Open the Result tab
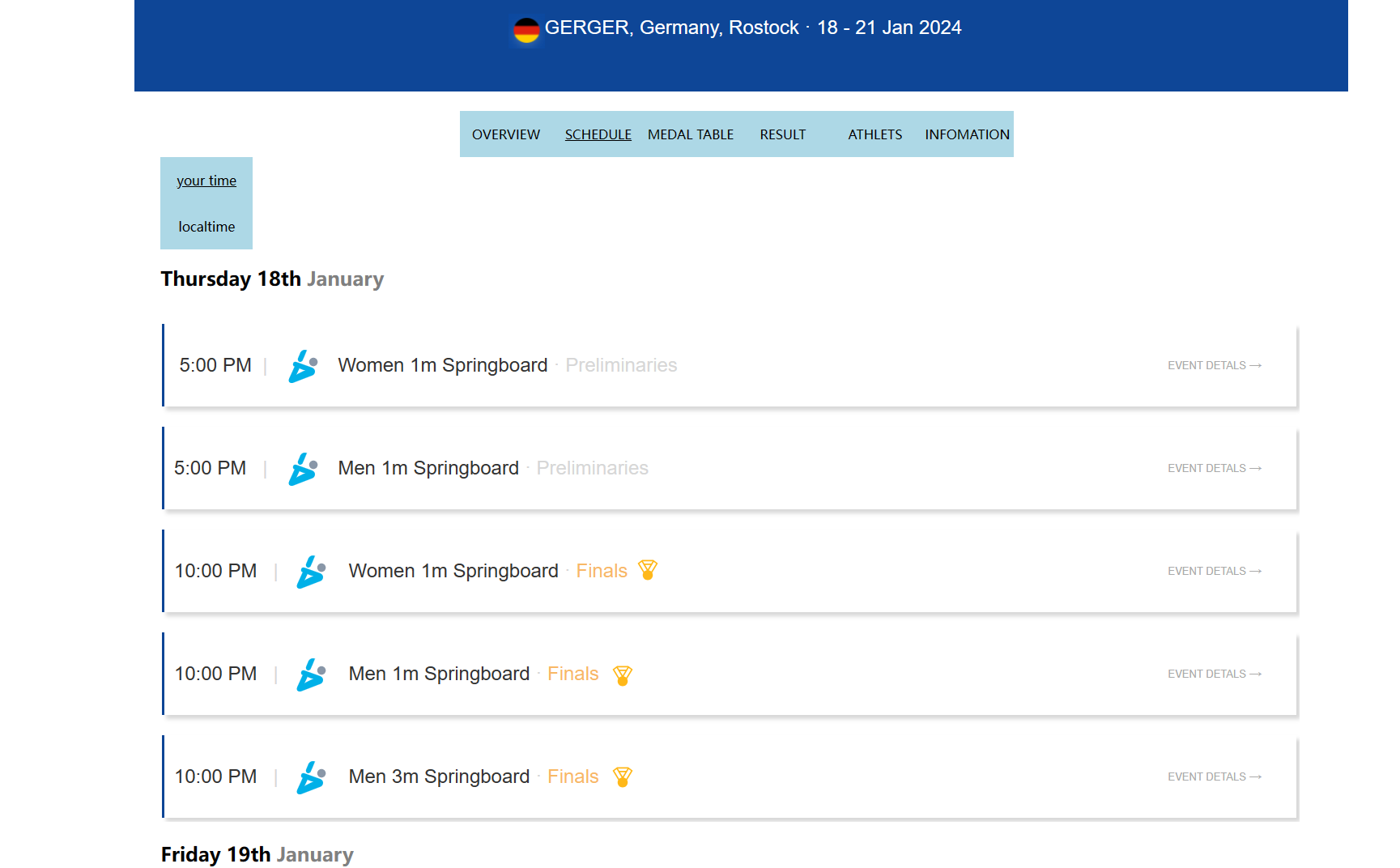The height and width of the screenshot is (868, 1400). pos(782,134)
